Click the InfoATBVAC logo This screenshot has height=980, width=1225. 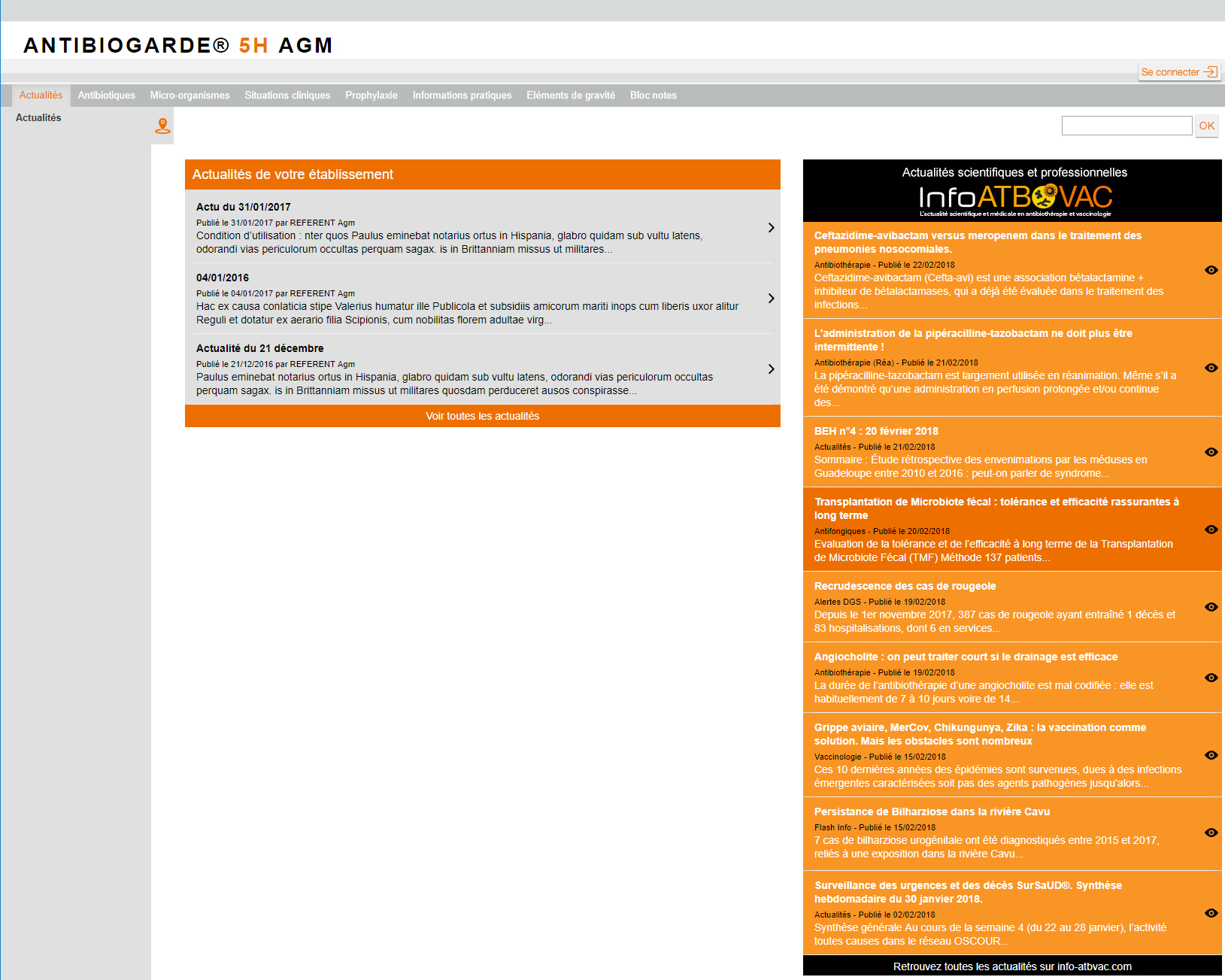click(1015, 199)
